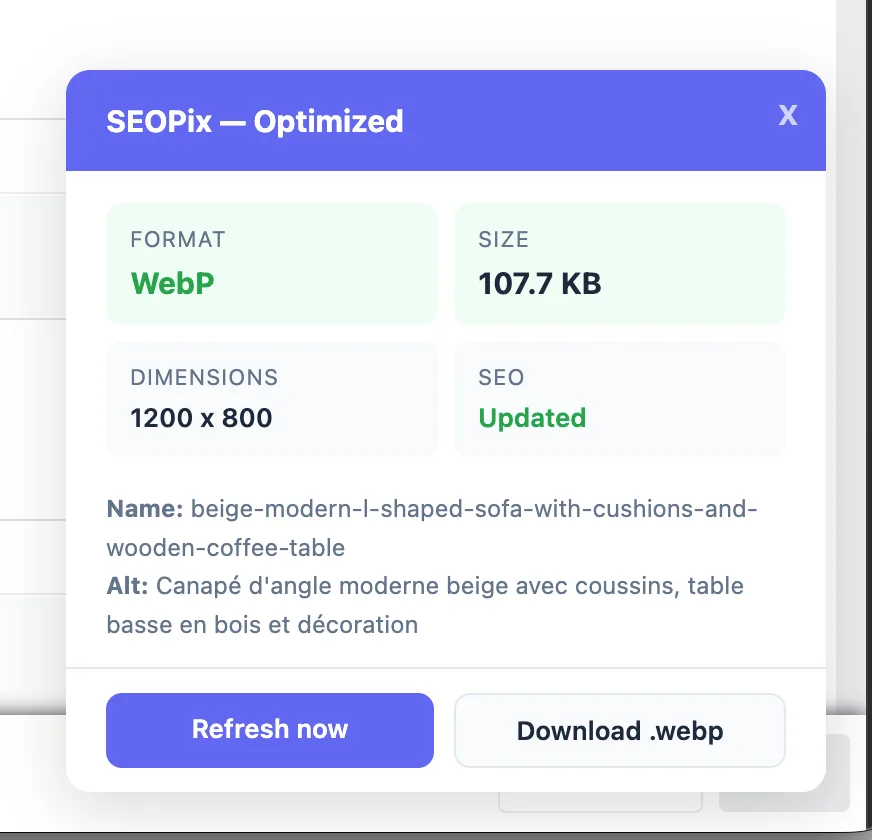The height and width of the screenshot is (840, 872).
Task: Click the Download .webp button
Action: point(619,730)
